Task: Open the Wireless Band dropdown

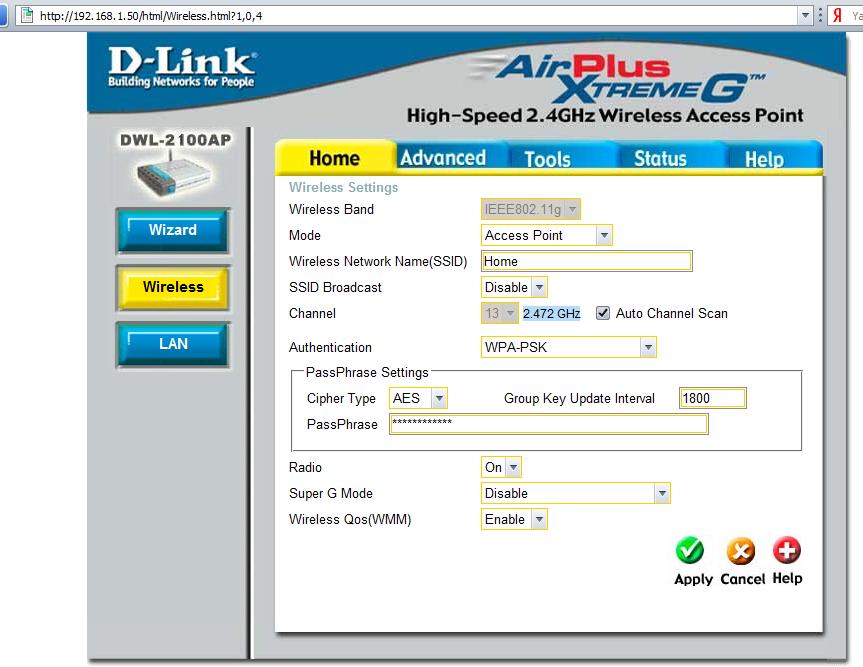Action: [x=531, y=209]
